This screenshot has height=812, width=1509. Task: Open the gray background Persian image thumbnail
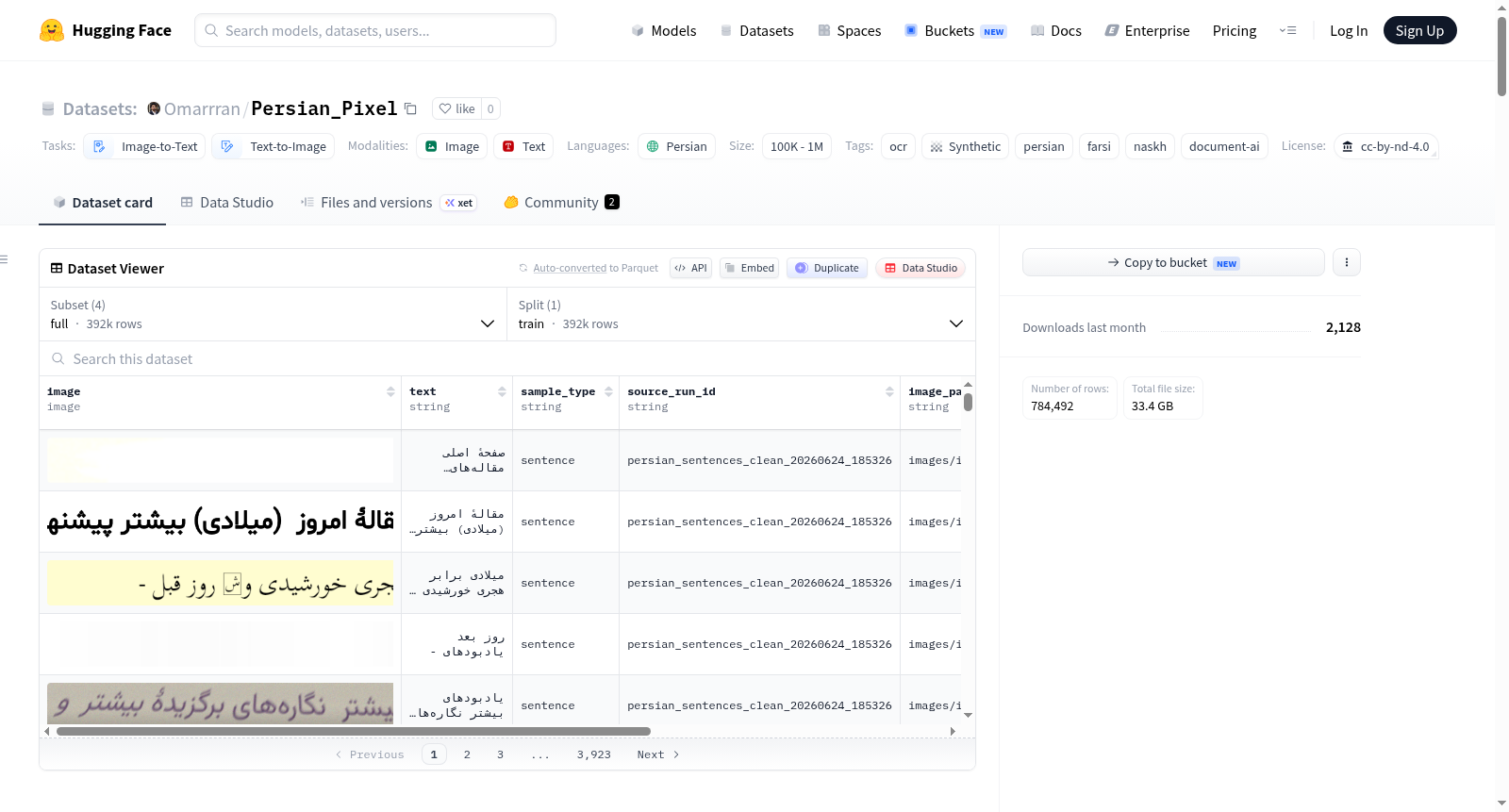click(x=221, y=704)
